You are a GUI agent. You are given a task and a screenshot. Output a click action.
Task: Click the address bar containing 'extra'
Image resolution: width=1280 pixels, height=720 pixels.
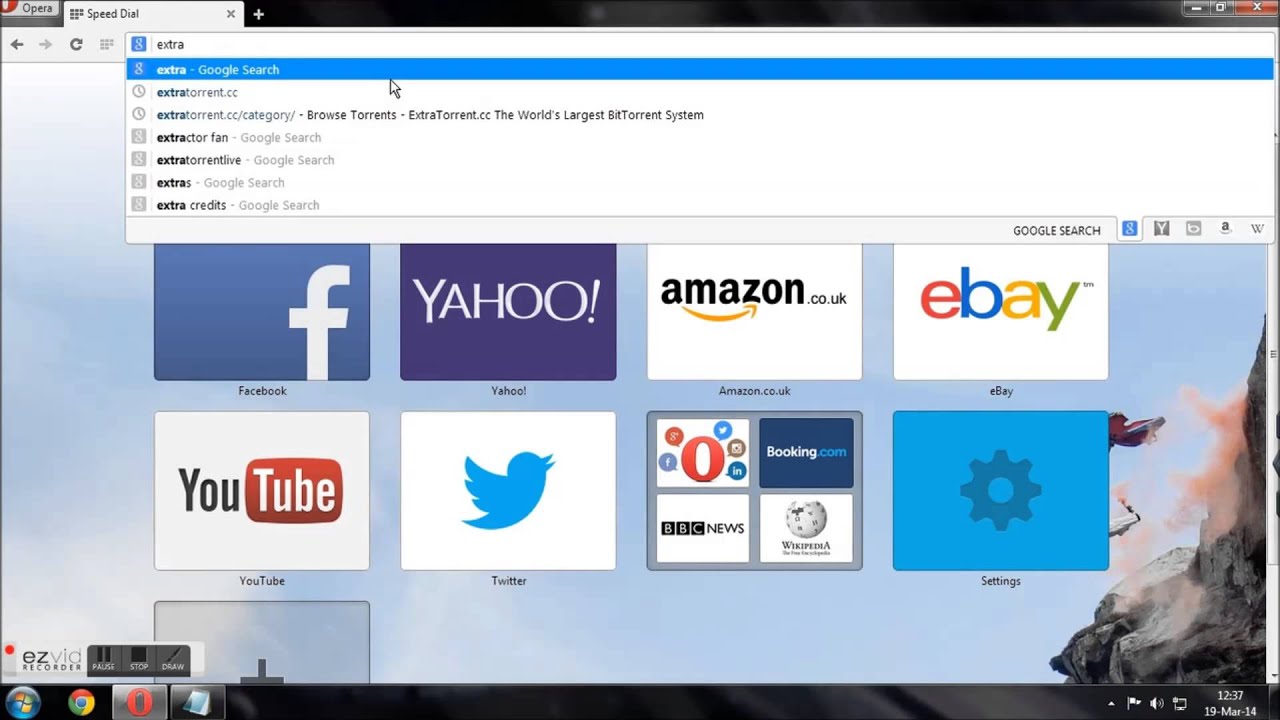click(x=700, y=44)
